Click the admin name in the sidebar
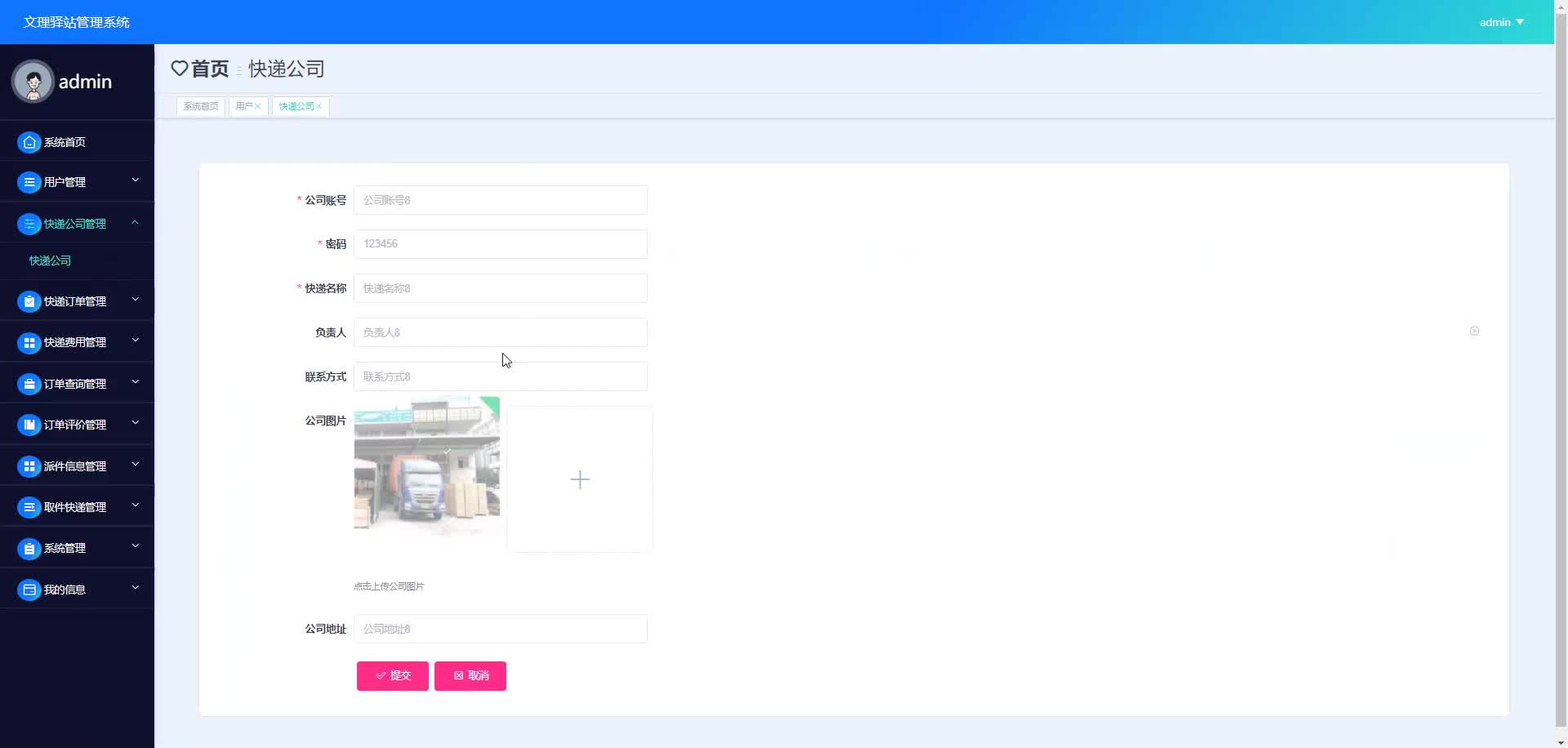1568x748 pixels. (x=85, y=82)
